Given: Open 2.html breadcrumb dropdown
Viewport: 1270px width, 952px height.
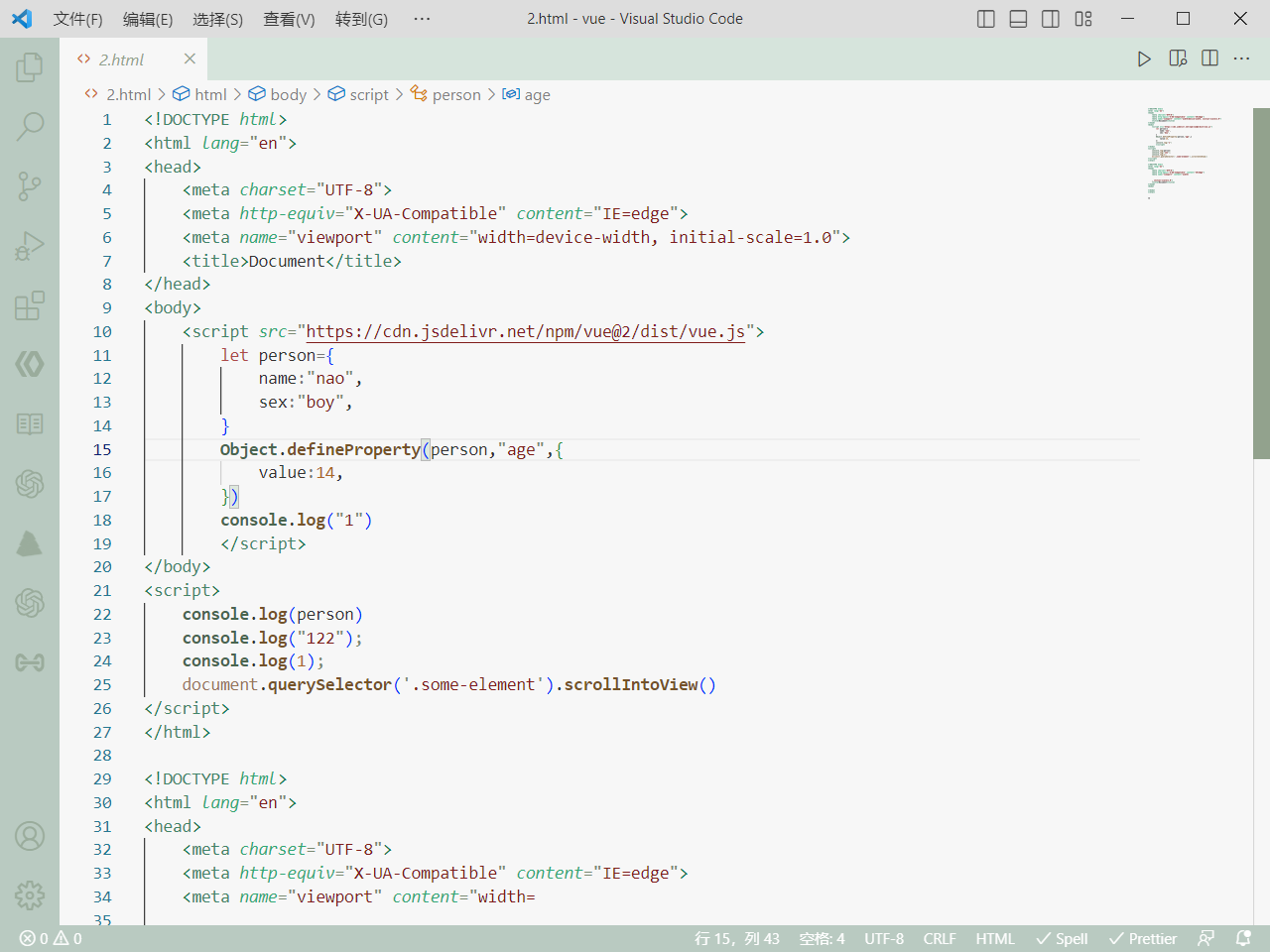Looking at the screenshot, I should [118, 94].
